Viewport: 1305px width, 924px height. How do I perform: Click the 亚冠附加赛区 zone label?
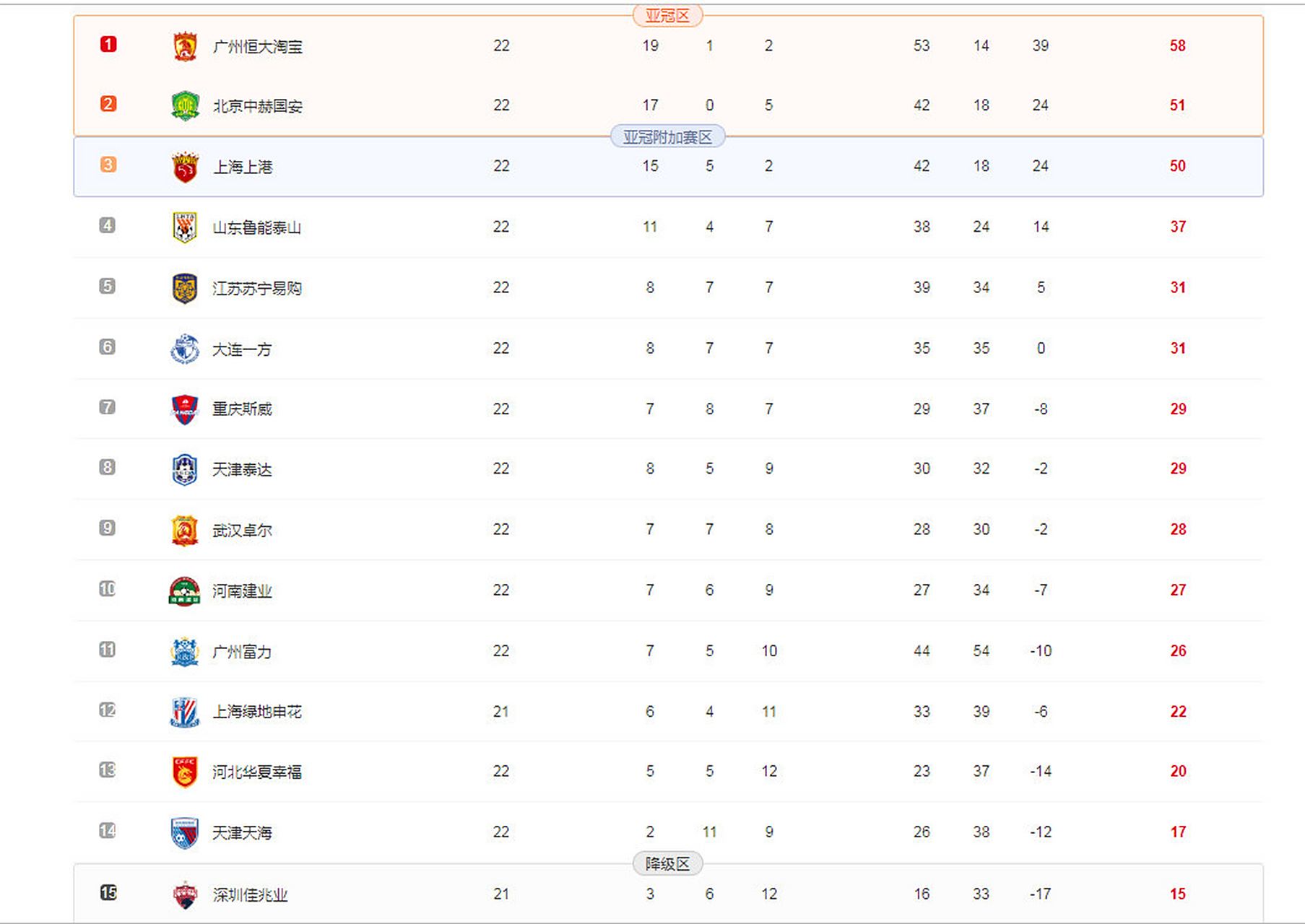click(667, 137)
